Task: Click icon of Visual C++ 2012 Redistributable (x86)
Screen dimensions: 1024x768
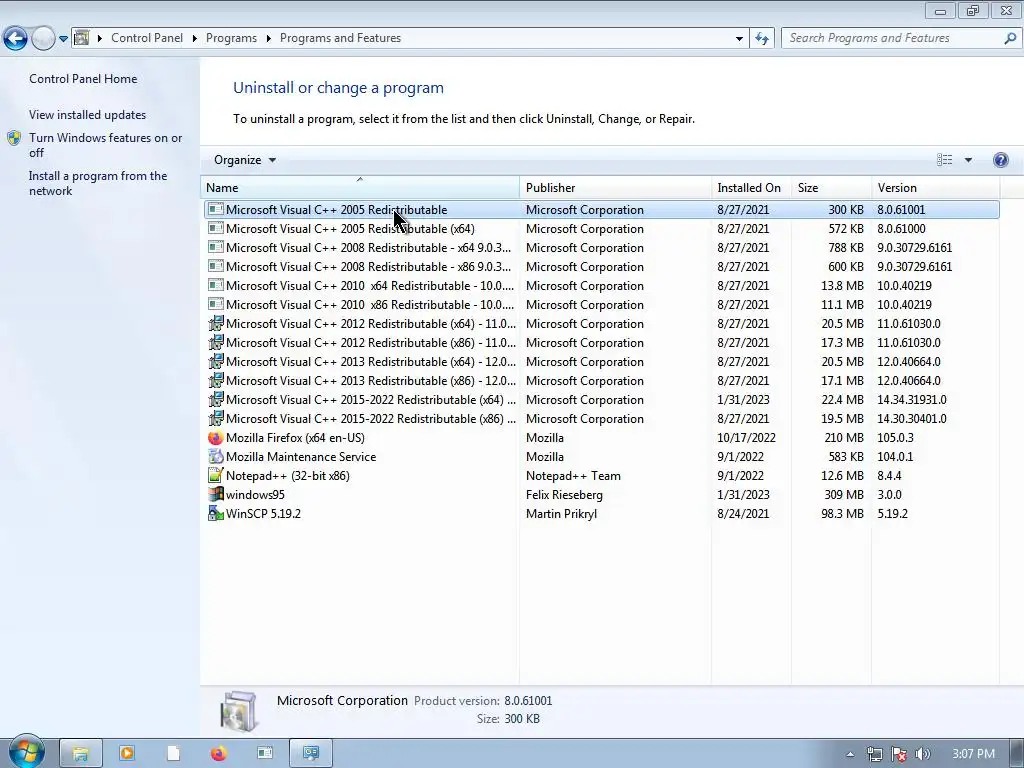Action: pyautogui.click(x=216, y=342)
